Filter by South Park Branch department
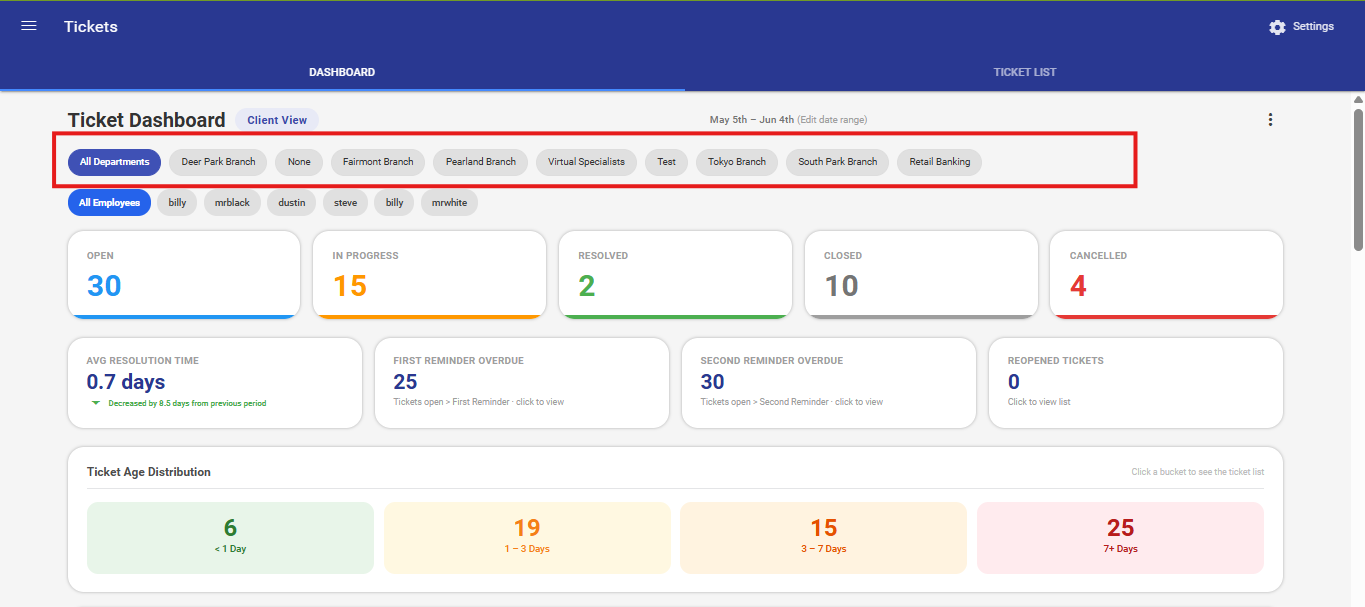 837,162
